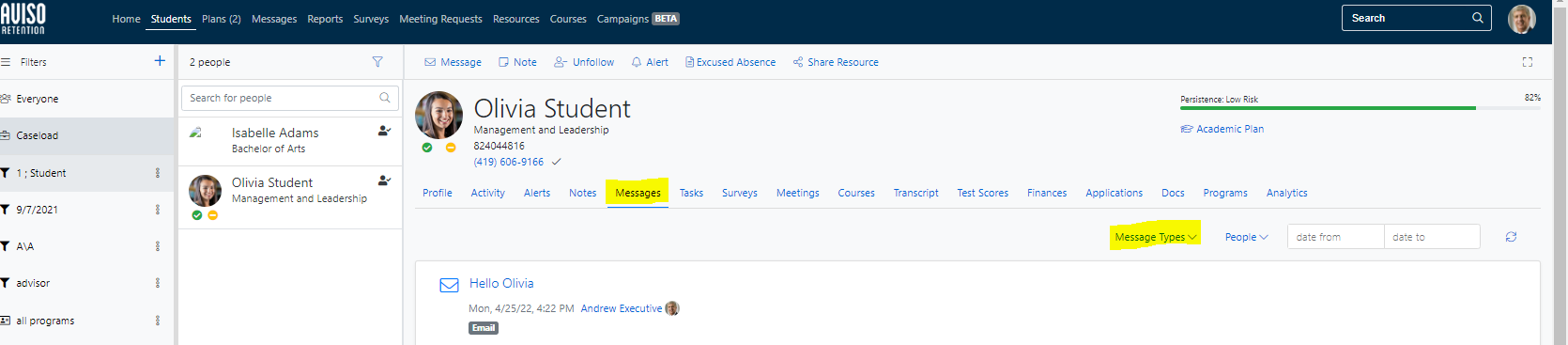Screen dimensions: 1568x345
Task: Unfollow Olivia Student
Action: 584,62
